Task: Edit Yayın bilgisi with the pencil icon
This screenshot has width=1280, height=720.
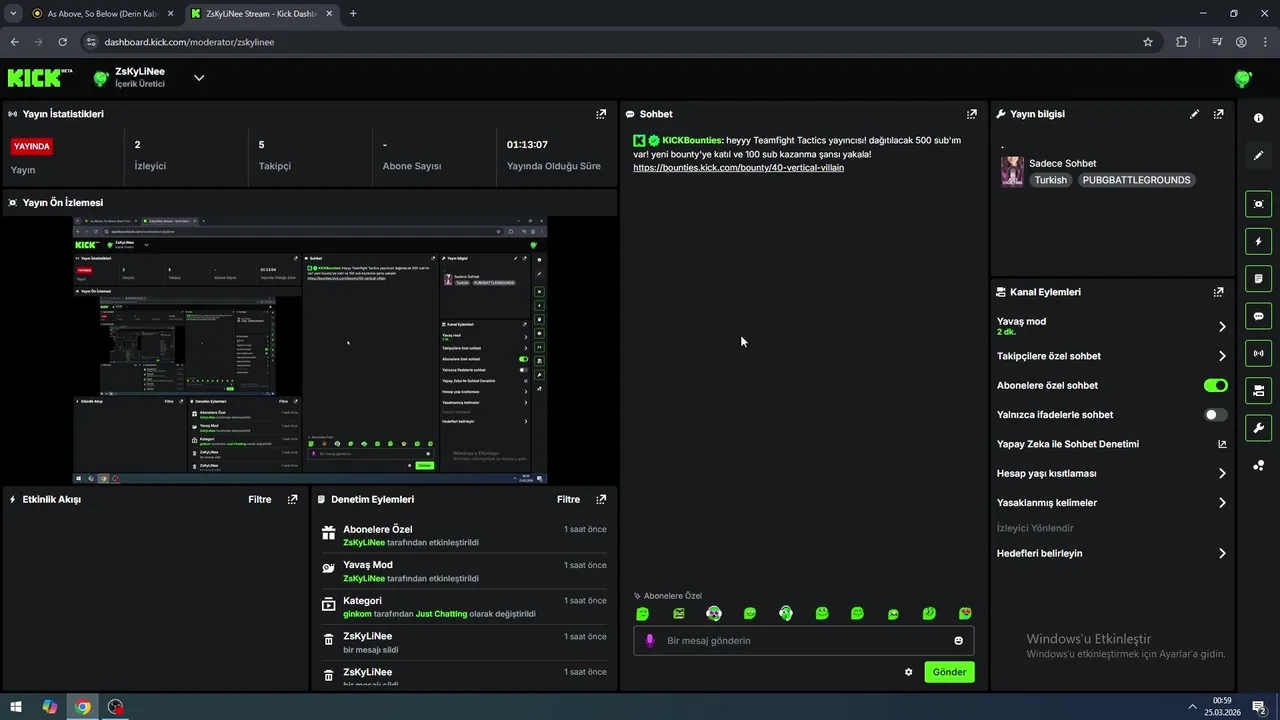Action: coord(1194,114)
